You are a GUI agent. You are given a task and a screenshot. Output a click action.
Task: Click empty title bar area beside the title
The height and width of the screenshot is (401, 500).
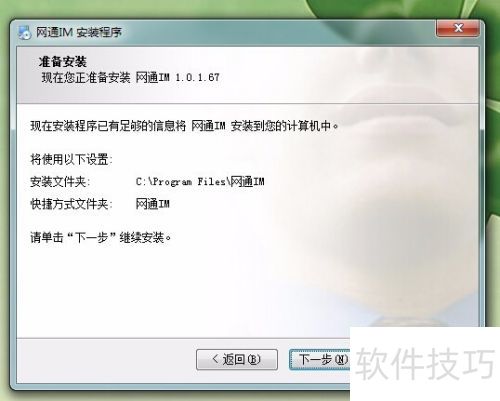(x=267, y=32)
